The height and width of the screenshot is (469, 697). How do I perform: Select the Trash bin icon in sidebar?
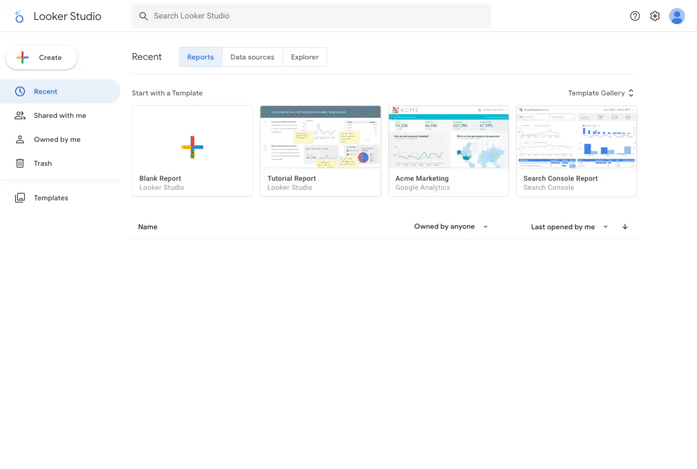pyautogui.click(x=20, y=163)
